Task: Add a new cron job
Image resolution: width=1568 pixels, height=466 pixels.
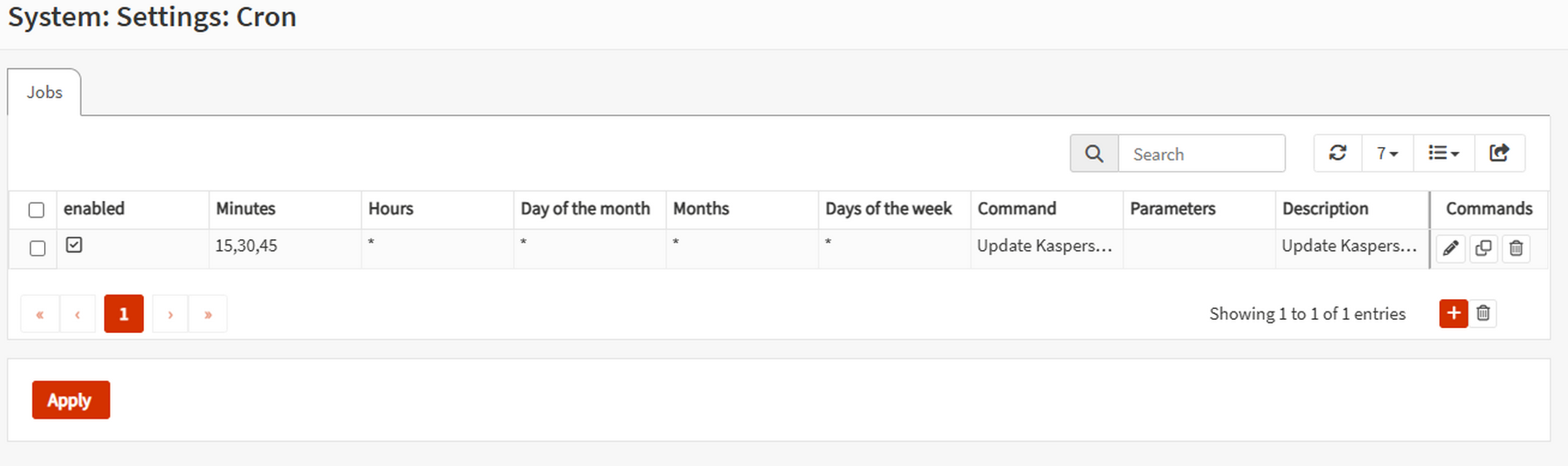Action: [1453, 313]
